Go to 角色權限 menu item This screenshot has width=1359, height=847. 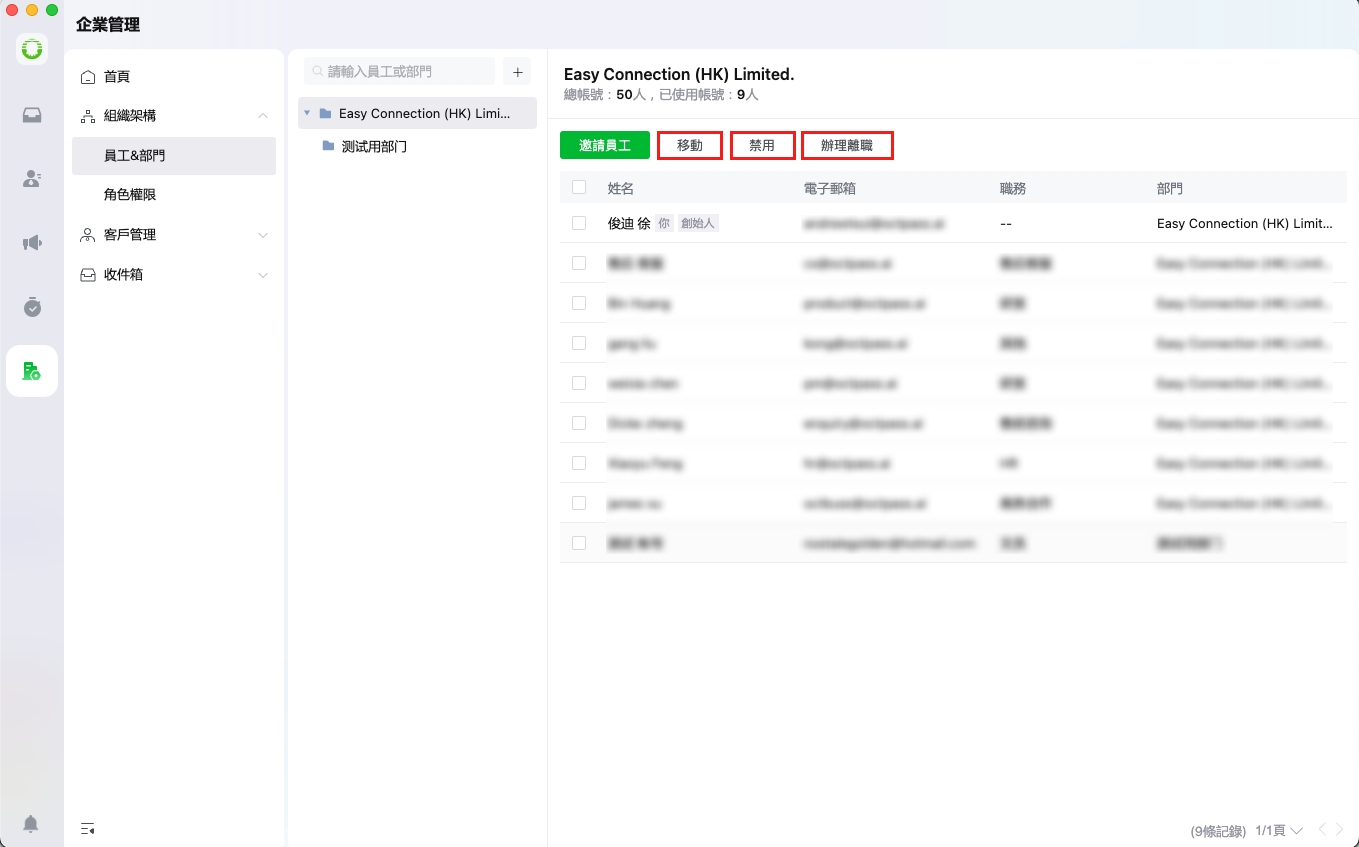tap(130, 195)
